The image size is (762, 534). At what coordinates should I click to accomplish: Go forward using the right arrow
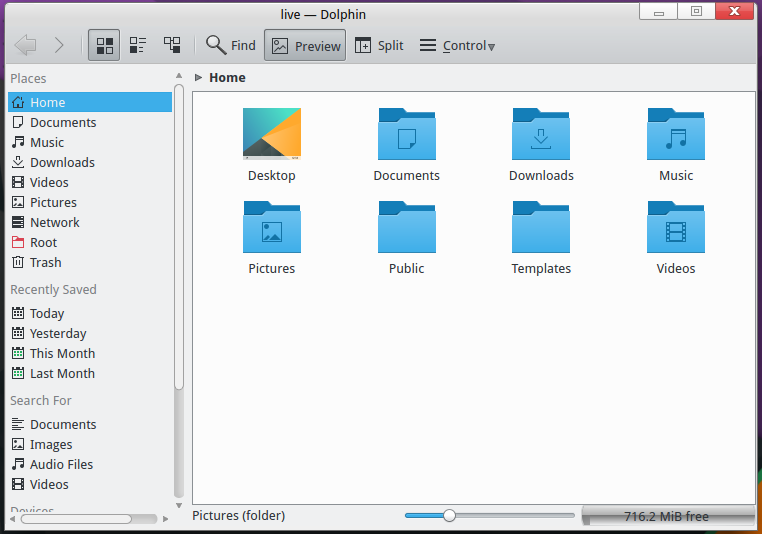[59, 45]
